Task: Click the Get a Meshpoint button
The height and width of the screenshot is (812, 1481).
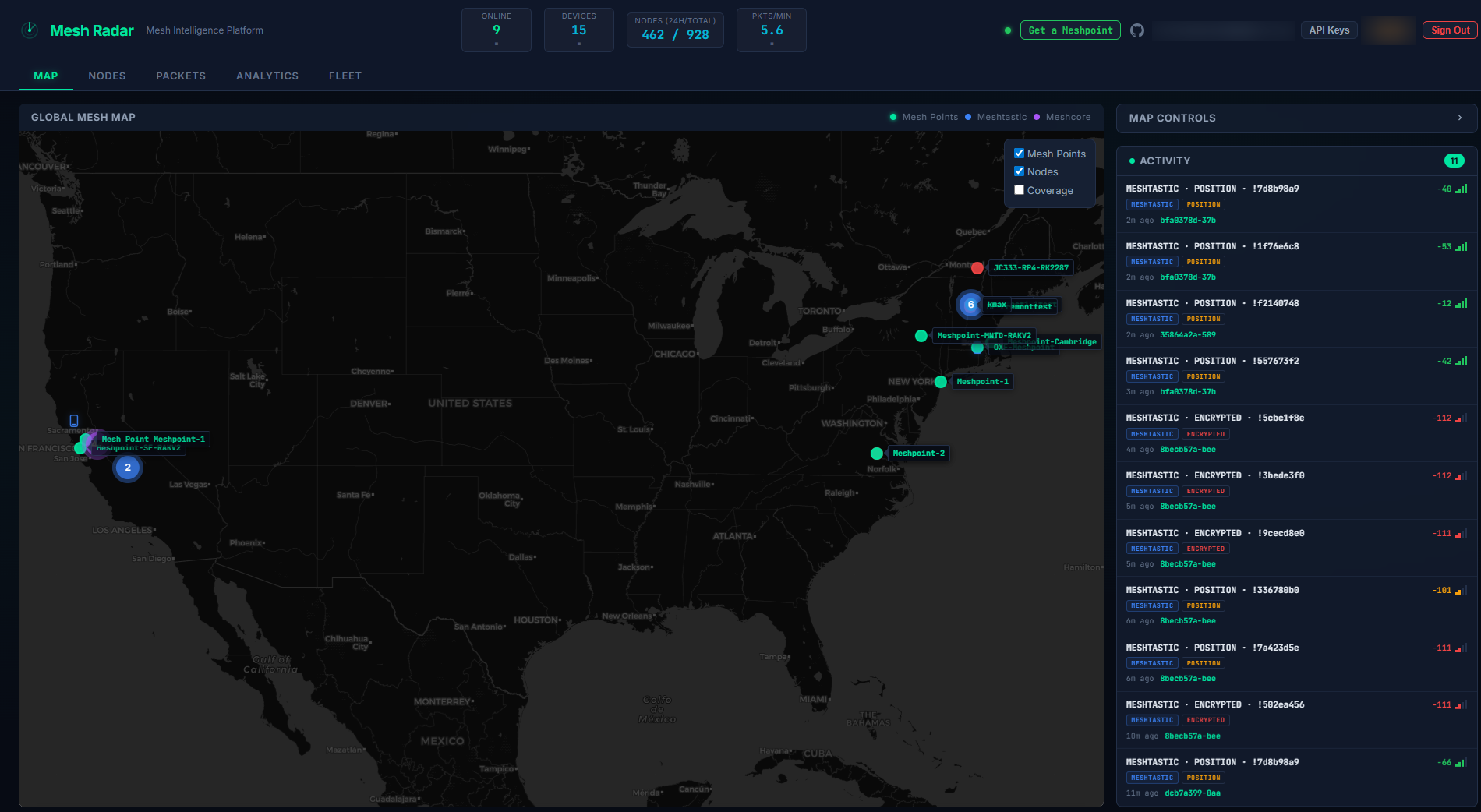Action: [1070, 30]
